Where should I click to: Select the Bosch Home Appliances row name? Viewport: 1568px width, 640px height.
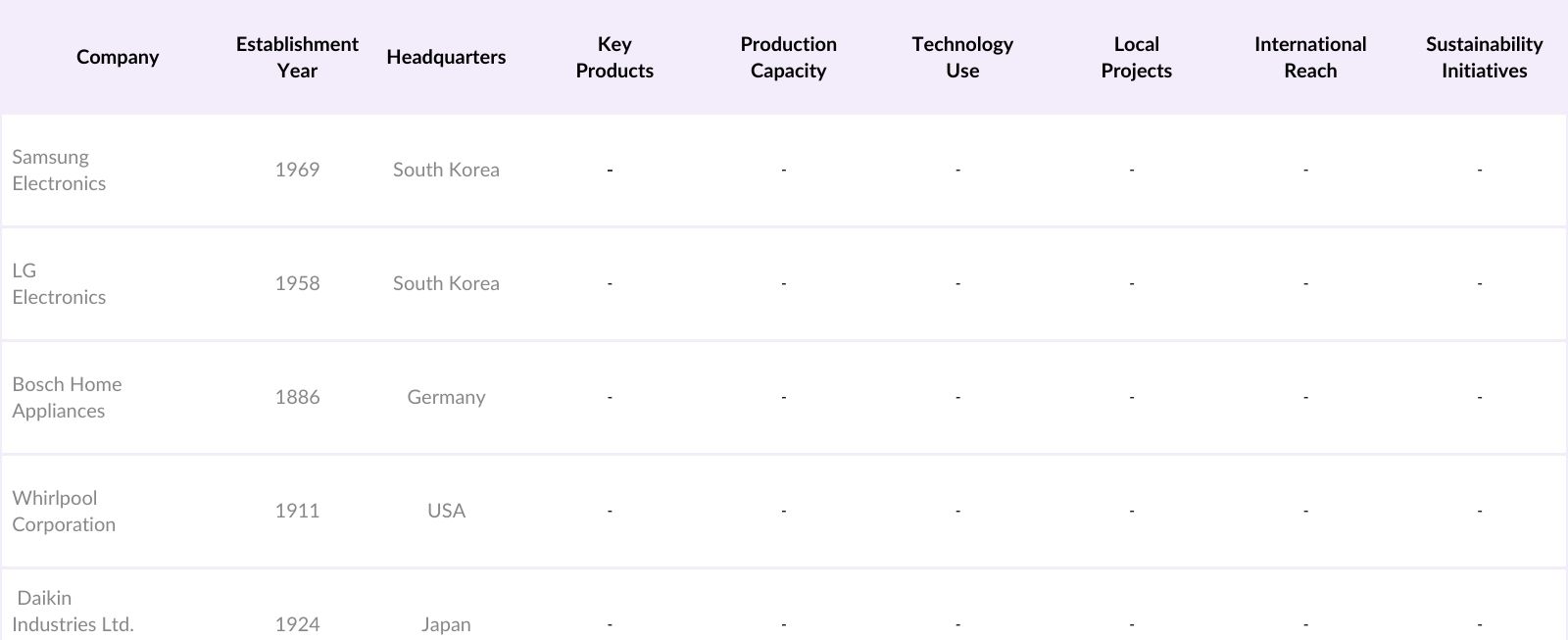tap(67, 397)
